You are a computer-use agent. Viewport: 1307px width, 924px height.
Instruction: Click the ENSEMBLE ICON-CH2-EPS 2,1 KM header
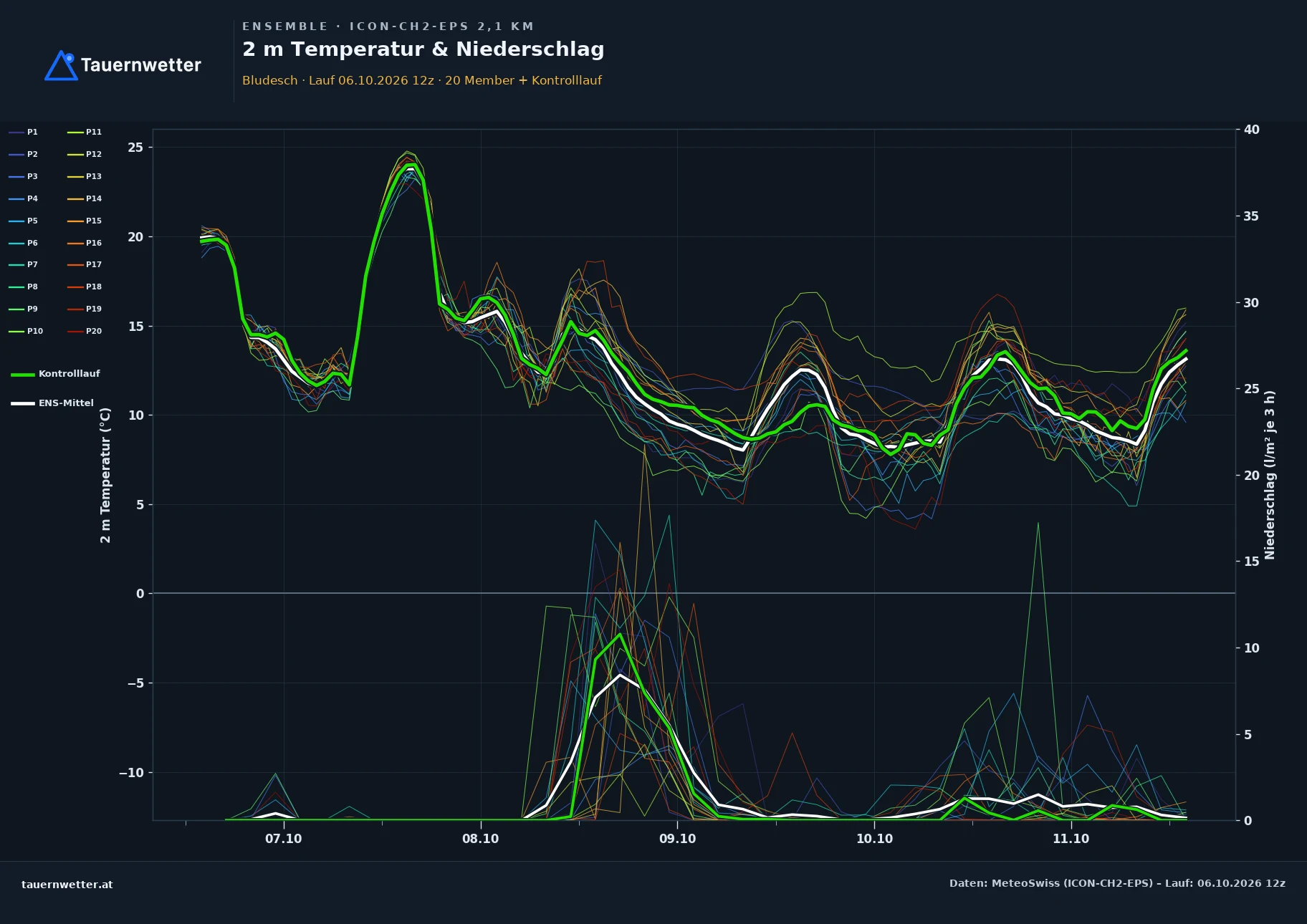(x=388, y=27)
